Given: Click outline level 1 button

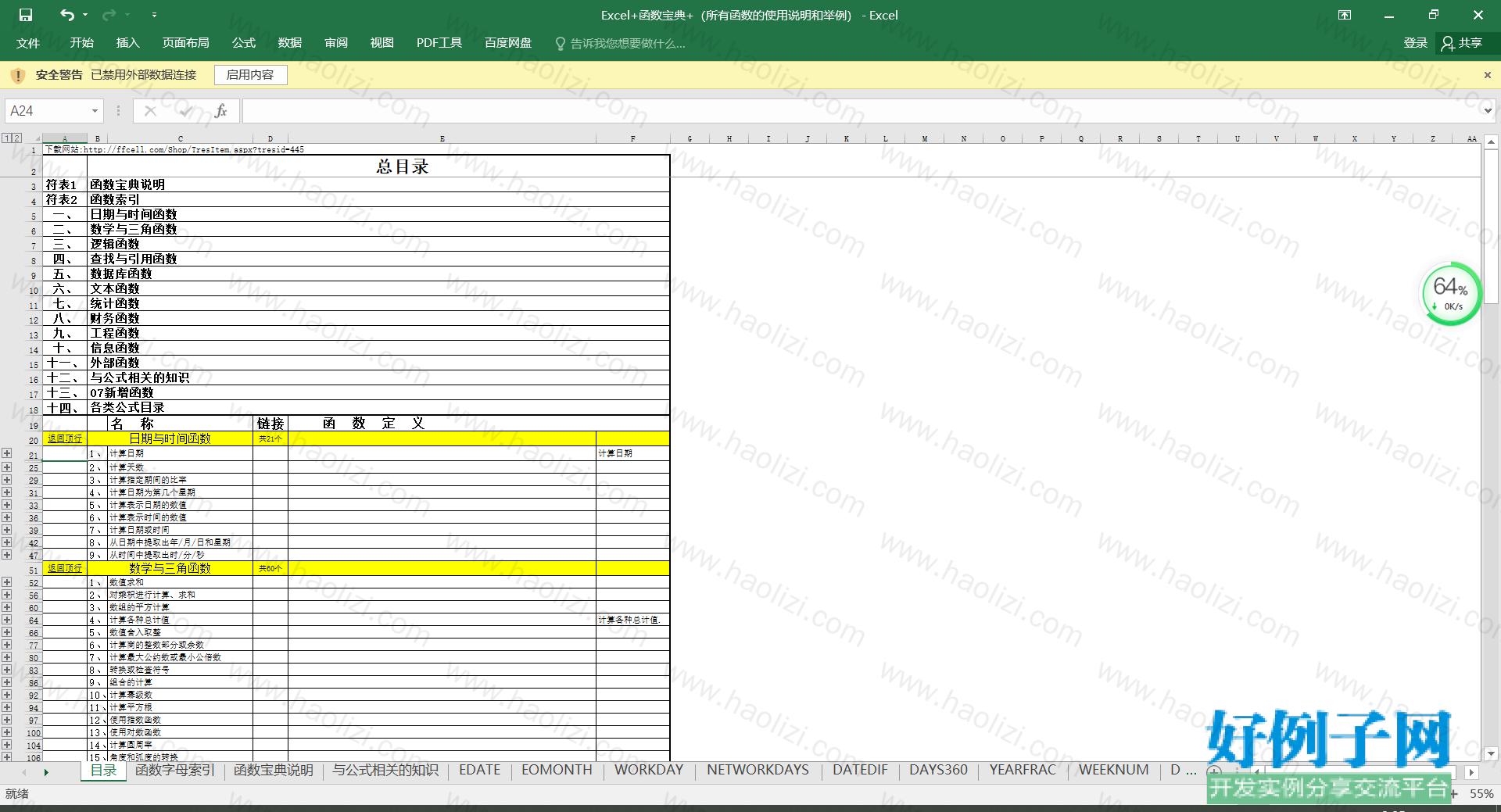Looking at the screenshot, I should [x=6, y=138].
